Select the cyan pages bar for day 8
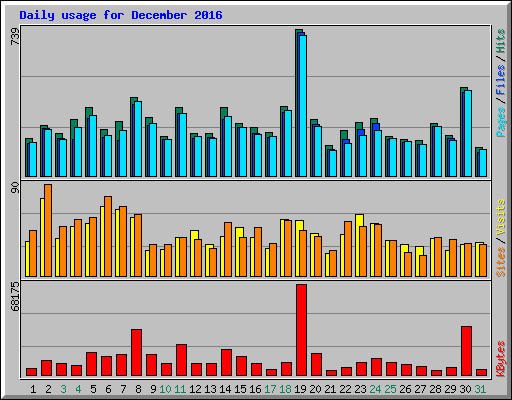512x400 pixels. (x=138, y=139)
